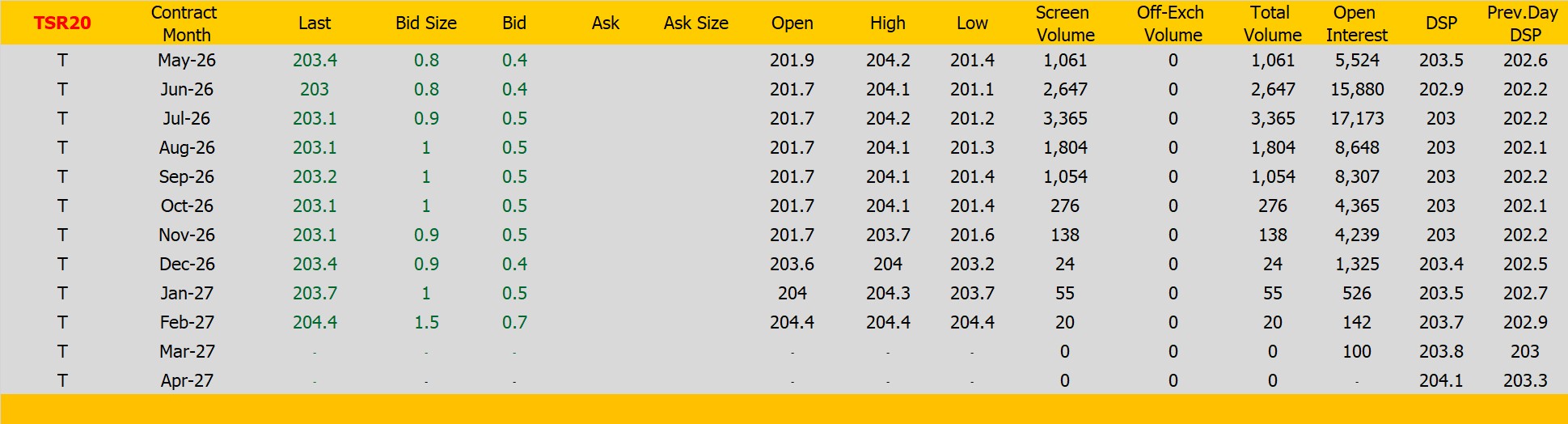Screen dimensions: 1568x424
Task: Select Open Interest value 17,173
Action: coord(1357,119)
